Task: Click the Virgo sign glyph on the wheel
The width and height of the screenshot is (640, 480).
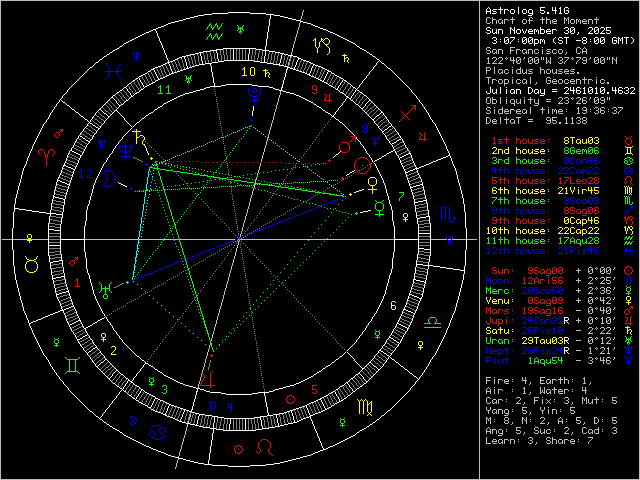Action: pyautogui.click(x=365, y=407)
